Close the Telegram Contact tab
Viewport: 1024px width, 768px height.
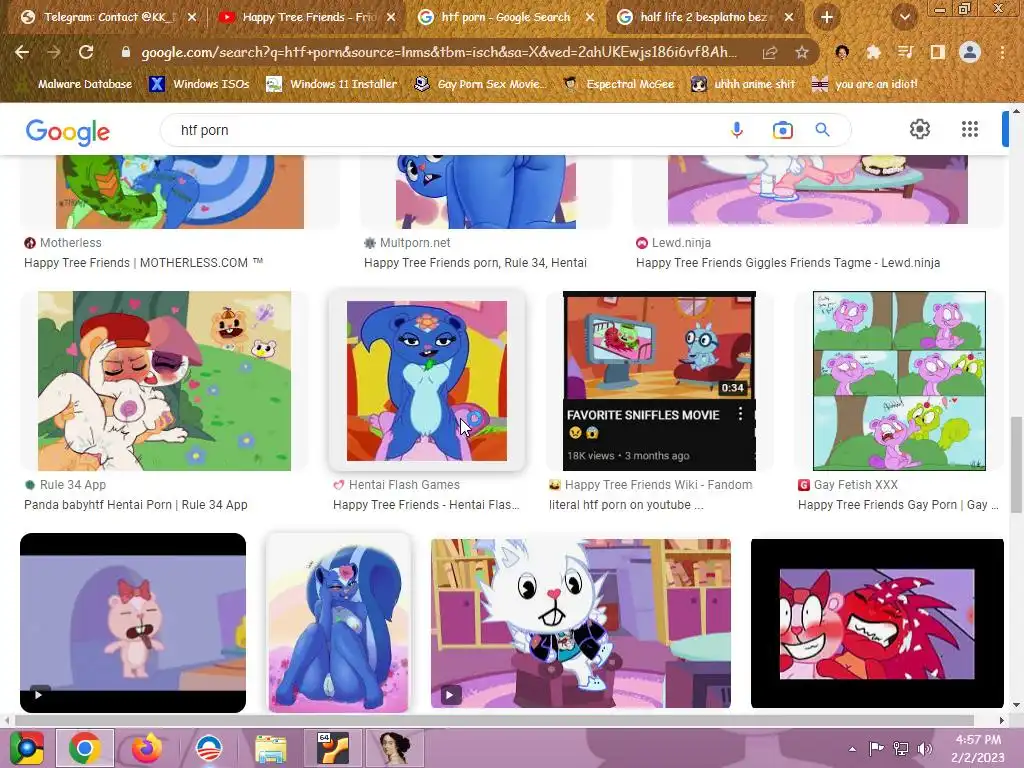tap(192, 18)
